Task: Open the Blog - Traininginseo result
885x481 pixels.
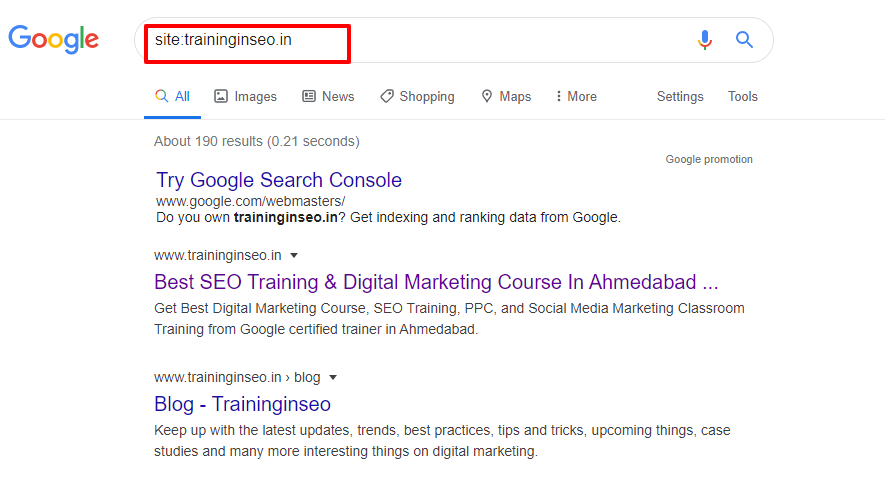Action: 242,404
